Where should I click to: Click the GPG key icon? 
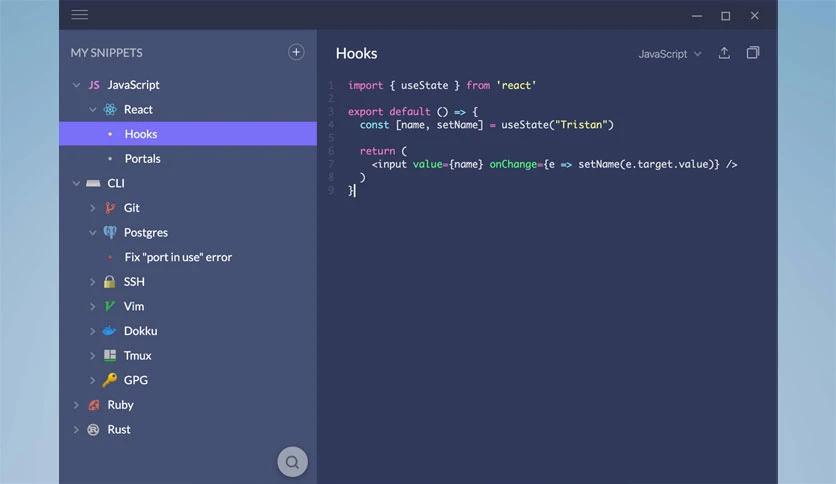[110, 380]
